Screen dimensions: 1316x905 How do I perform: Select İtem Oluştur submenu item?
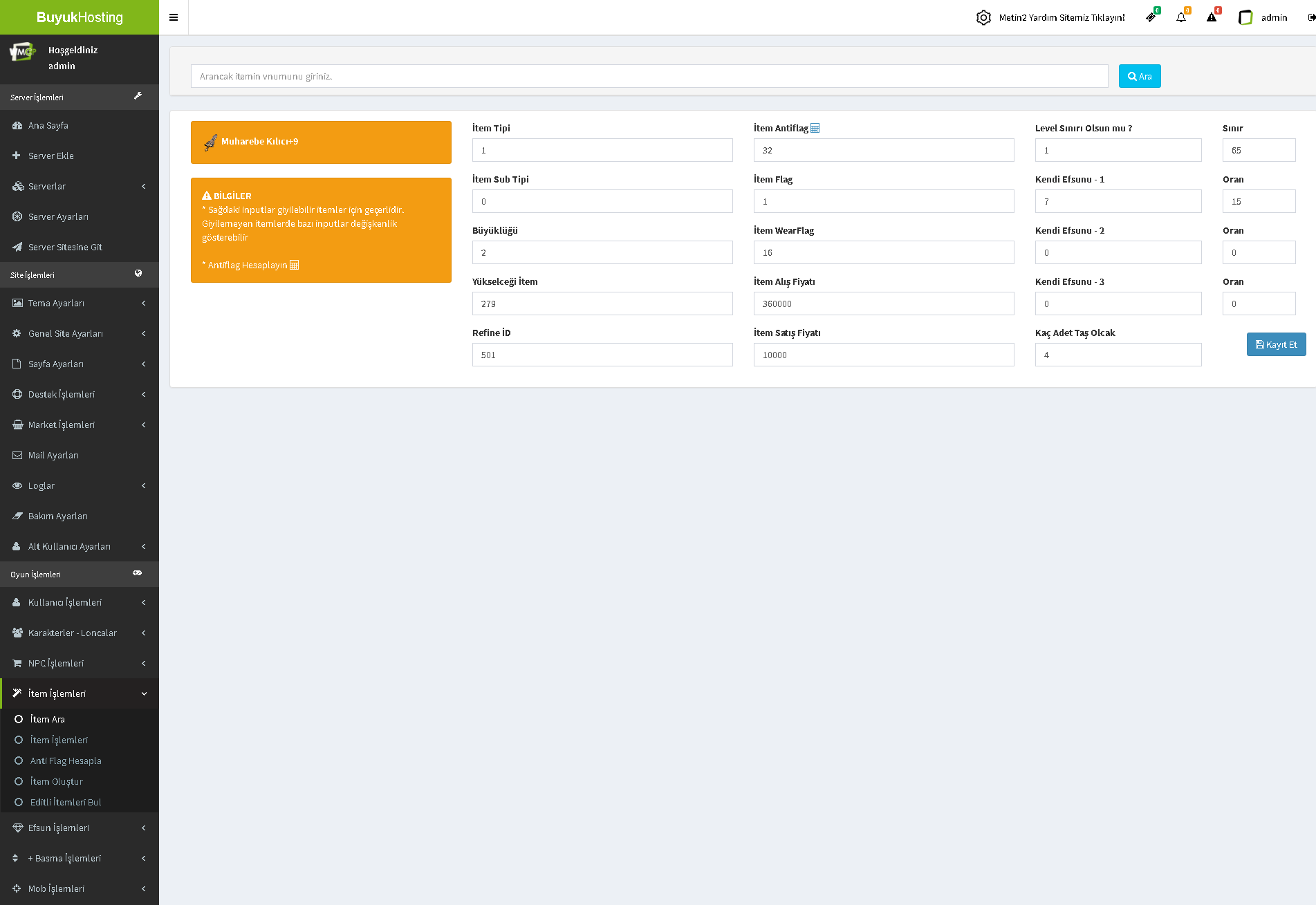[x=57, y=781]
